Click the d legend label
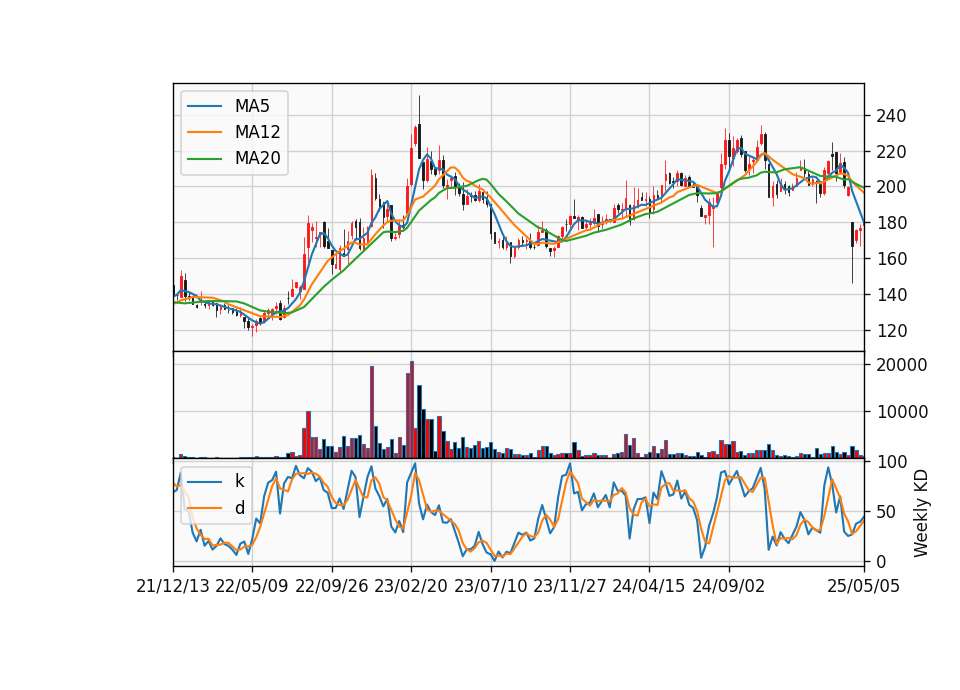This screenshot has width=960, height=690. click(239, 508)
